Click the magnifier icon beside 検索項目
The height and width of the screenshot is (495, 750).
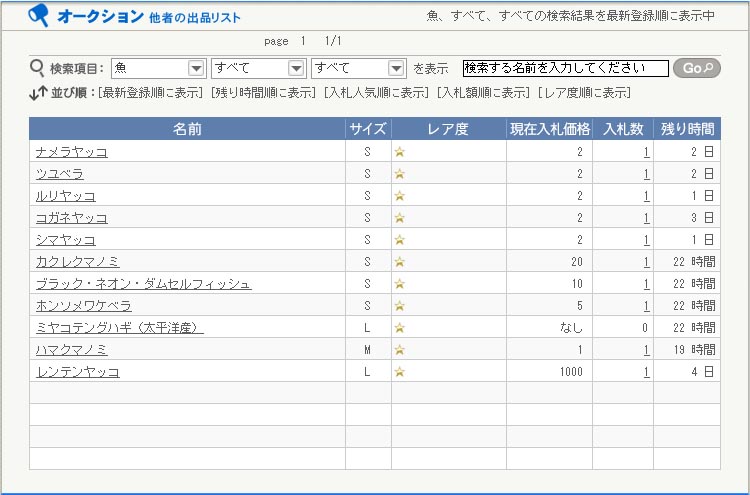[38, 68]
